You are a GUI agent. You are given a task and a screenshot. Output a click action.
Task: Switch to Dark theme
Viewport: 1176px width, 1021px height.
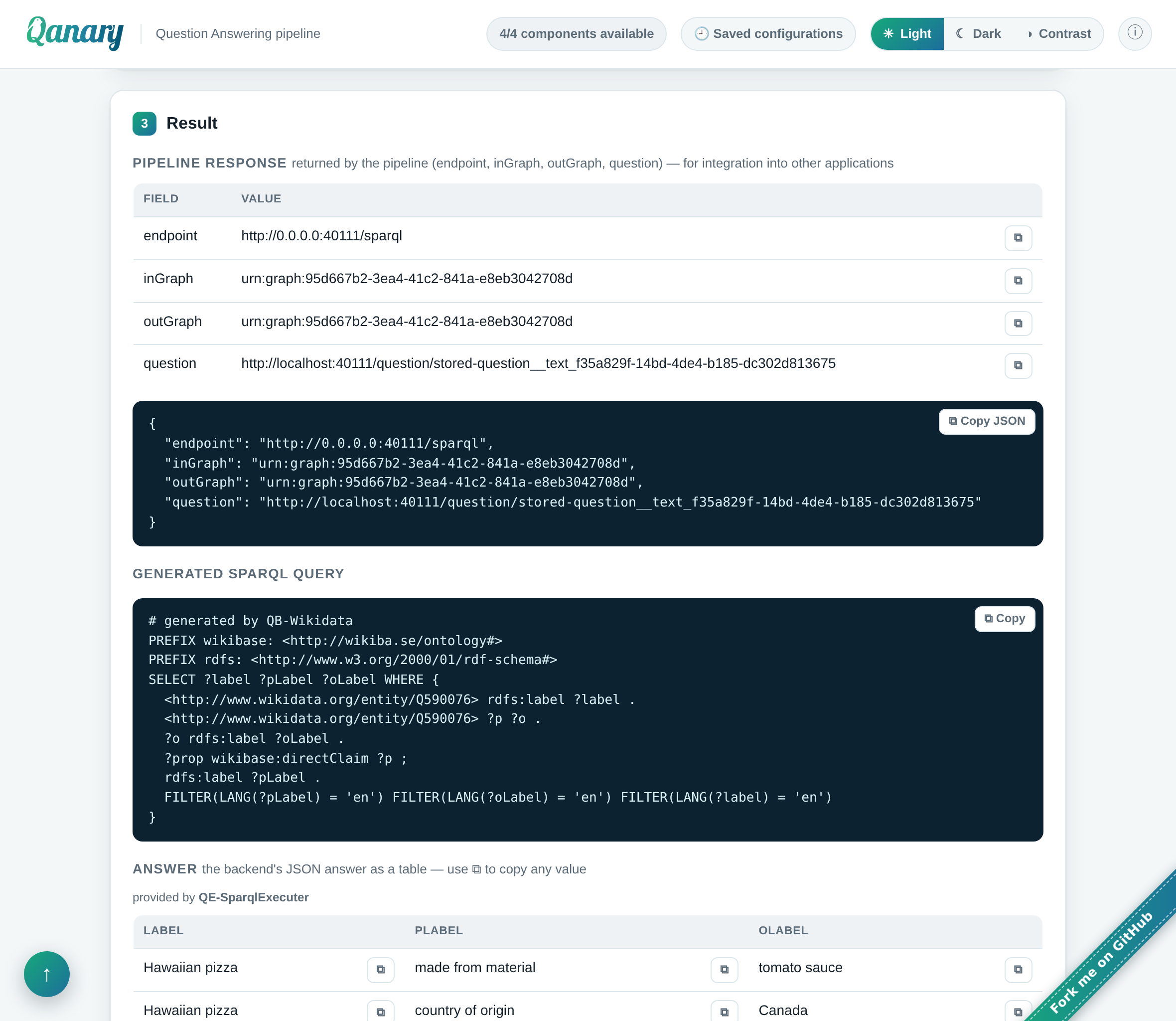coord(978,33)
